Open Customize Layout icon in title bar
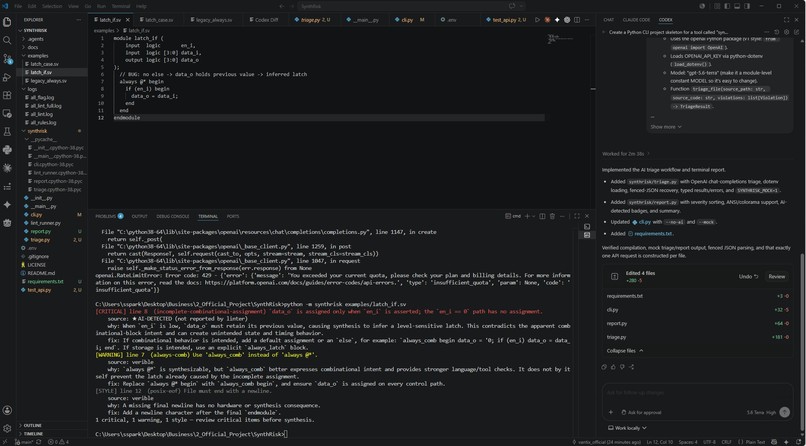The height and width of the screenshot is (446, 806). coord(717,6)
